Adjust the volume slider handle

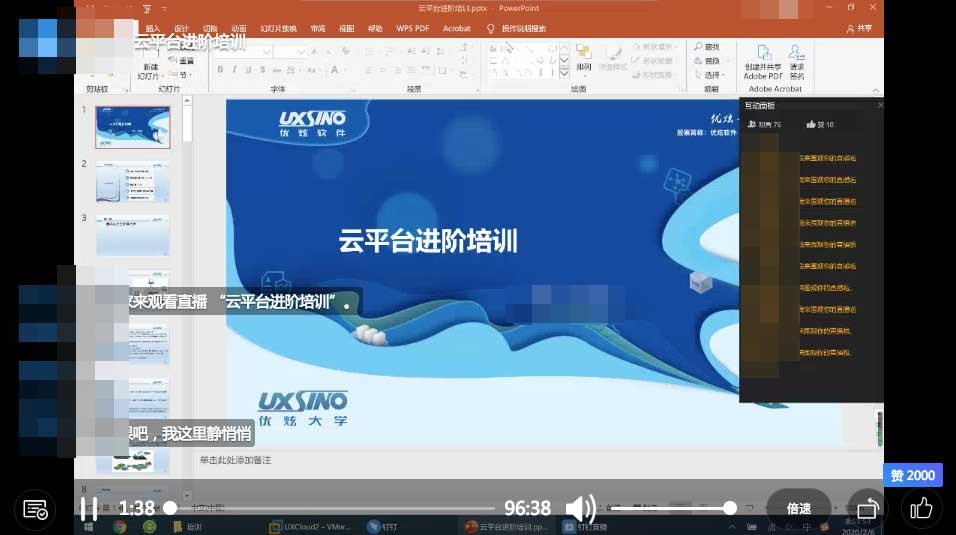pyautogui.click(x=730, y=508)
